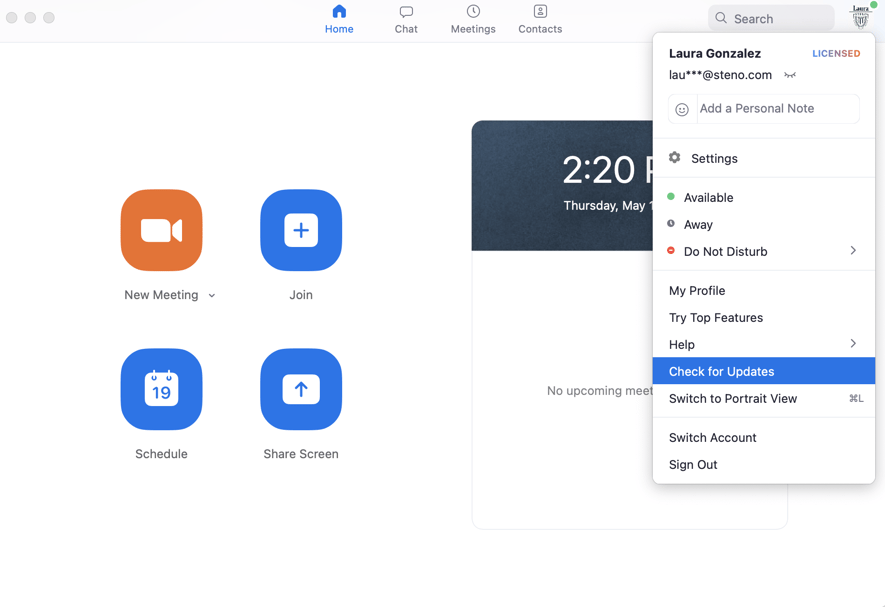Open the Contacts section
This screenshot has height=607, width=885.
pos(539,18)
